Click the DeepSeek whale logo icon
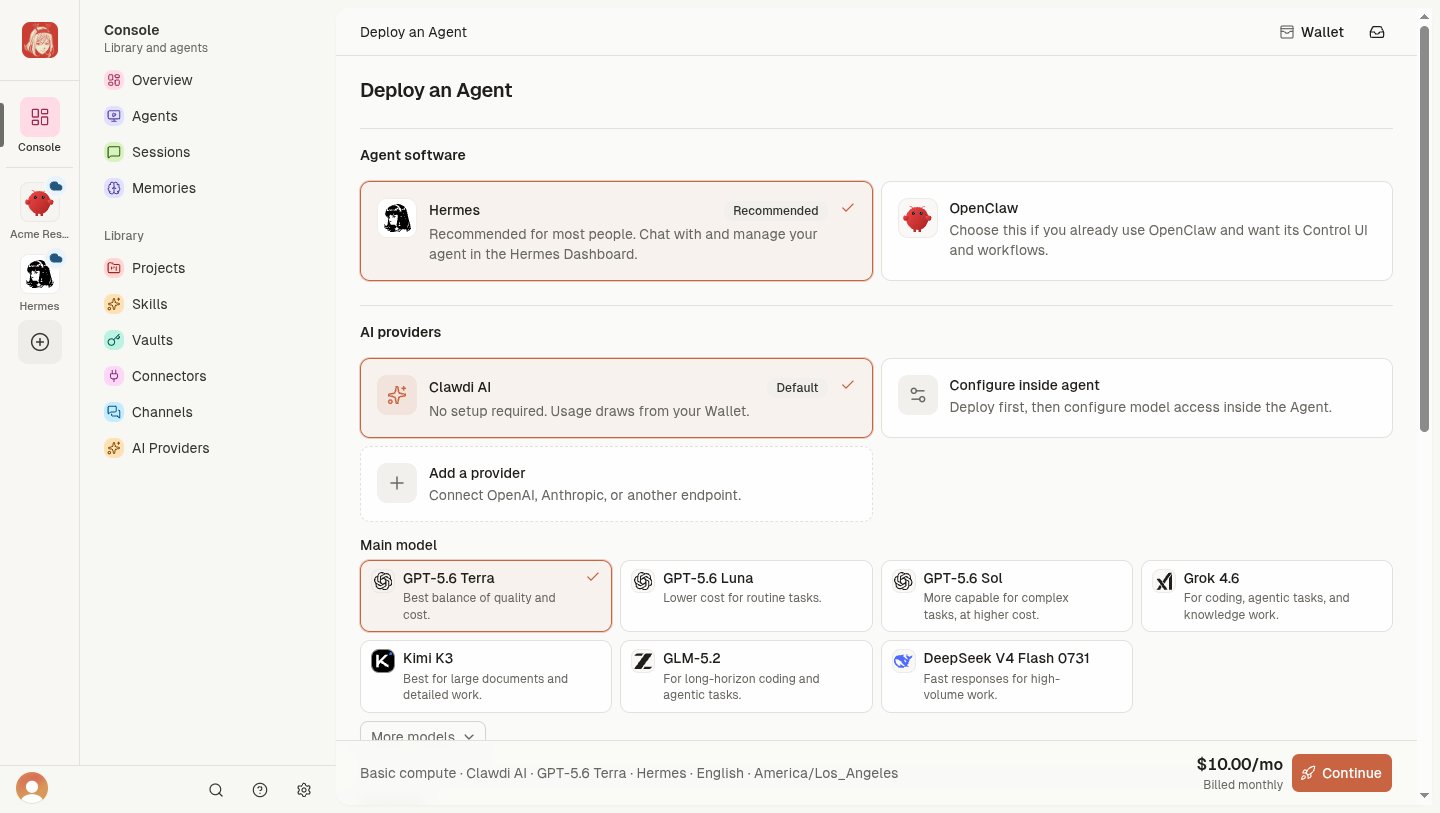 click(x=904, y=661)
